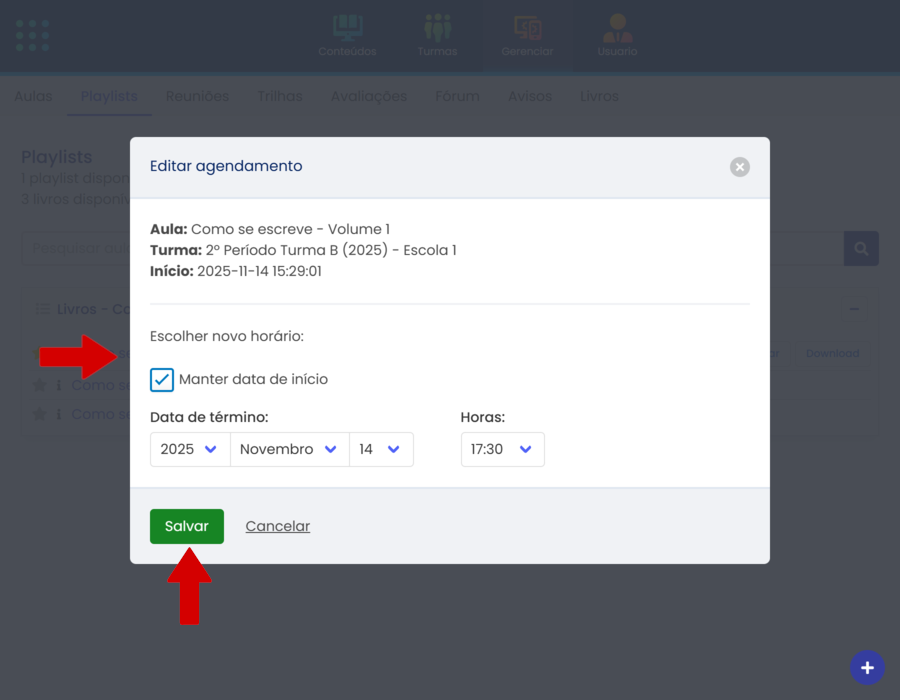
Task: Click the app logo grid icon
Action: pos(32,35)
